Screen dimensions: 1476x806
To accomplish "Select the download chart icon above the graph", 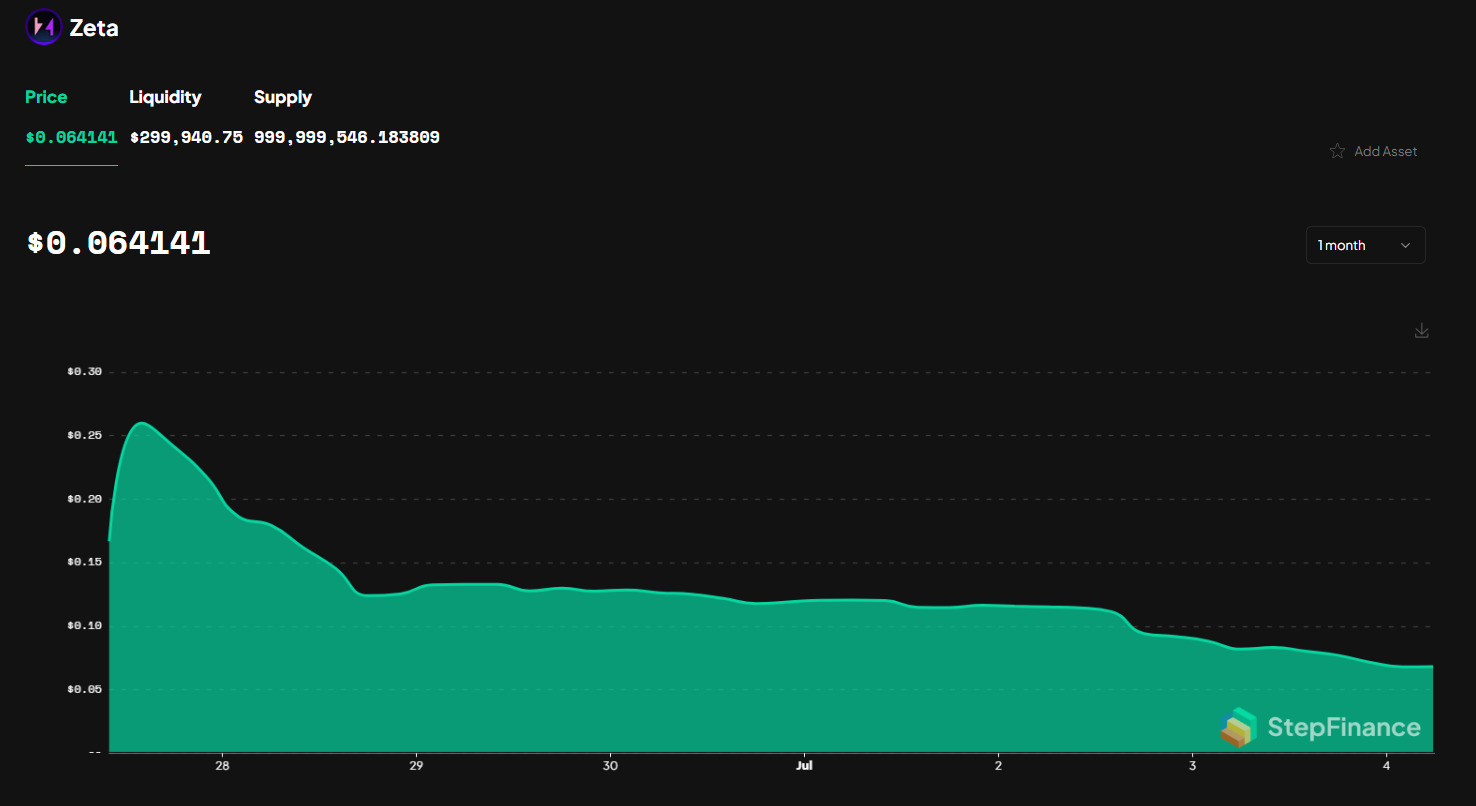I will click(x=1421, y=330).
